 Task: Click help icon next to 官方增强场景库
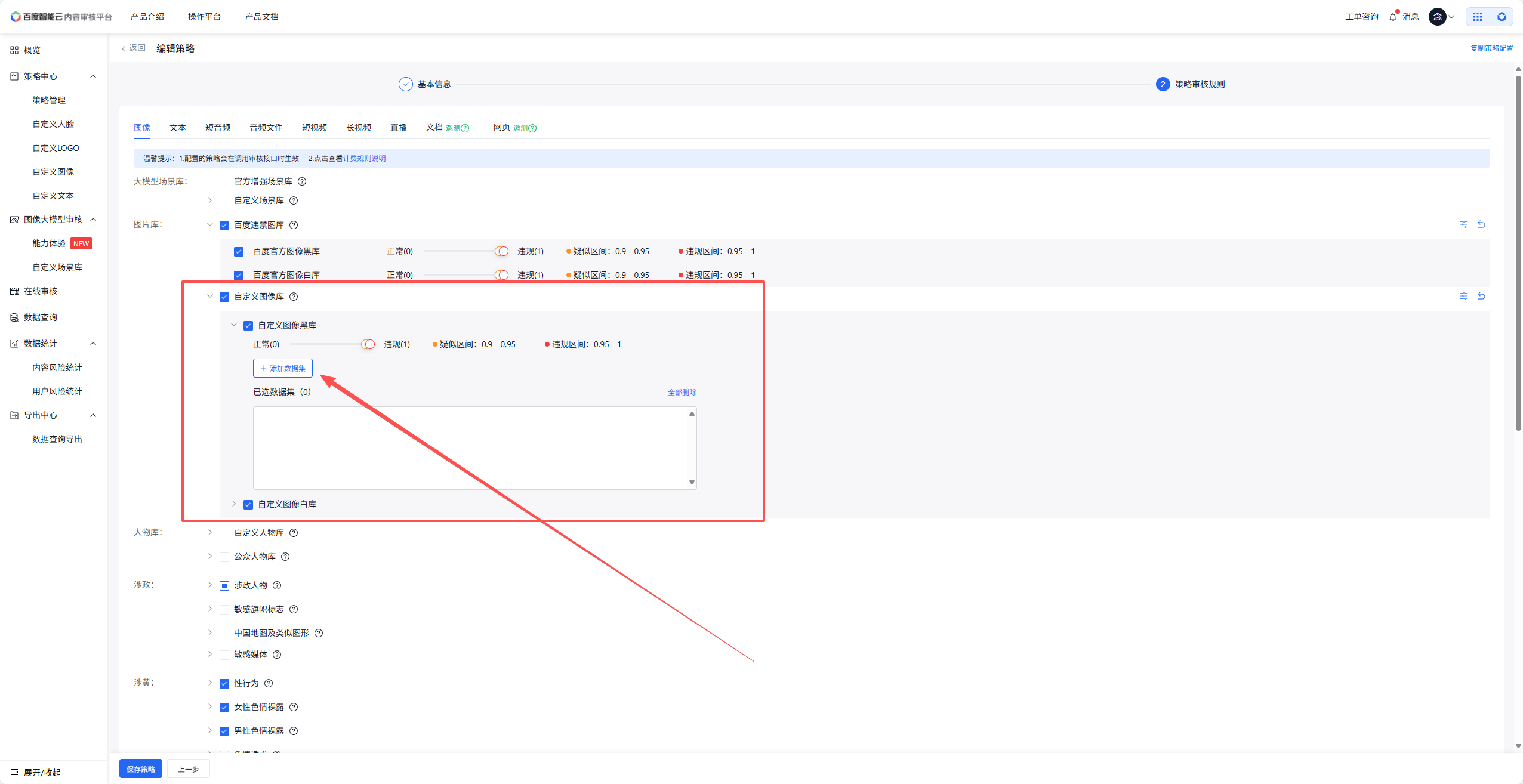coord(302,181)
